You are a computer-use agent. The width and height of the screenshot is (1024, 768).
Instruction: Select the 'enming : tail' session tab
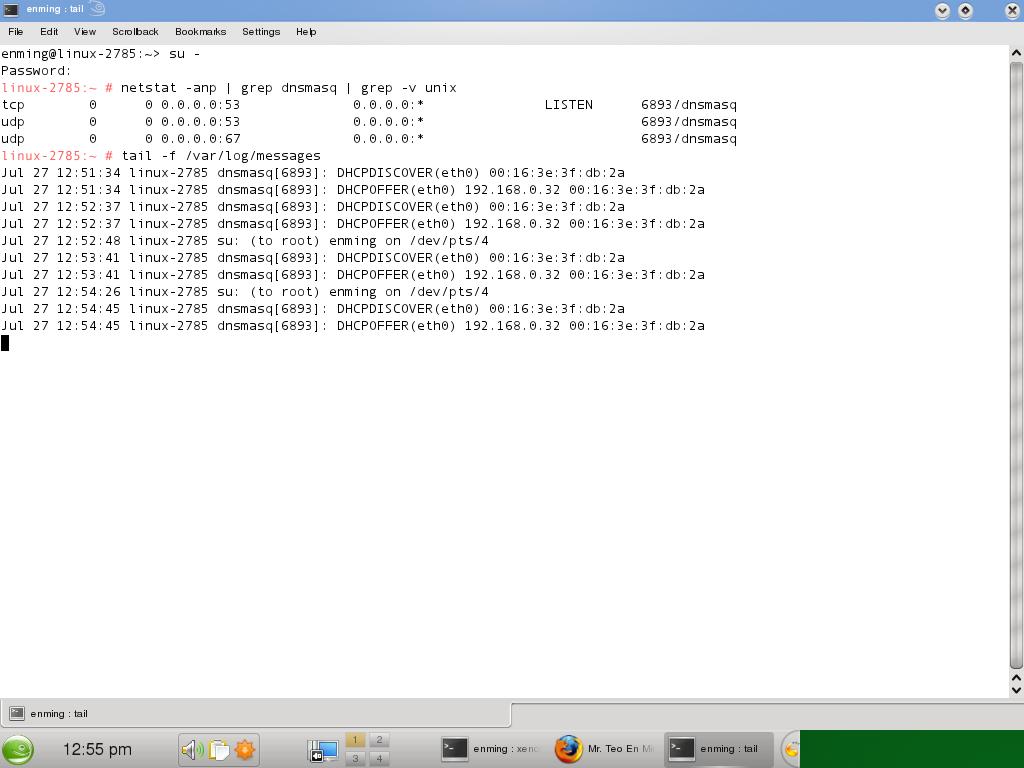pos(255,713)
